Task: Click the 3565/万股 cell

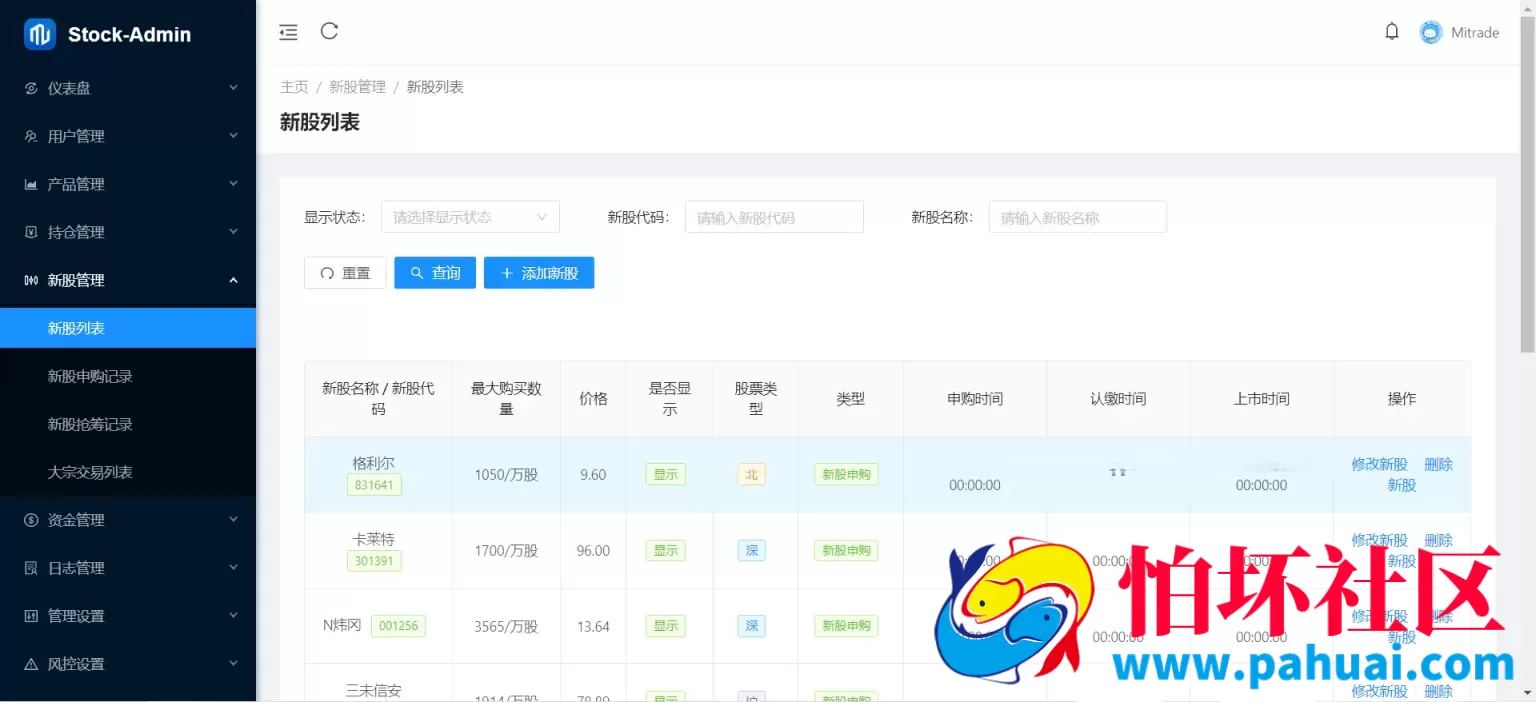Action: tap(506, 627)
